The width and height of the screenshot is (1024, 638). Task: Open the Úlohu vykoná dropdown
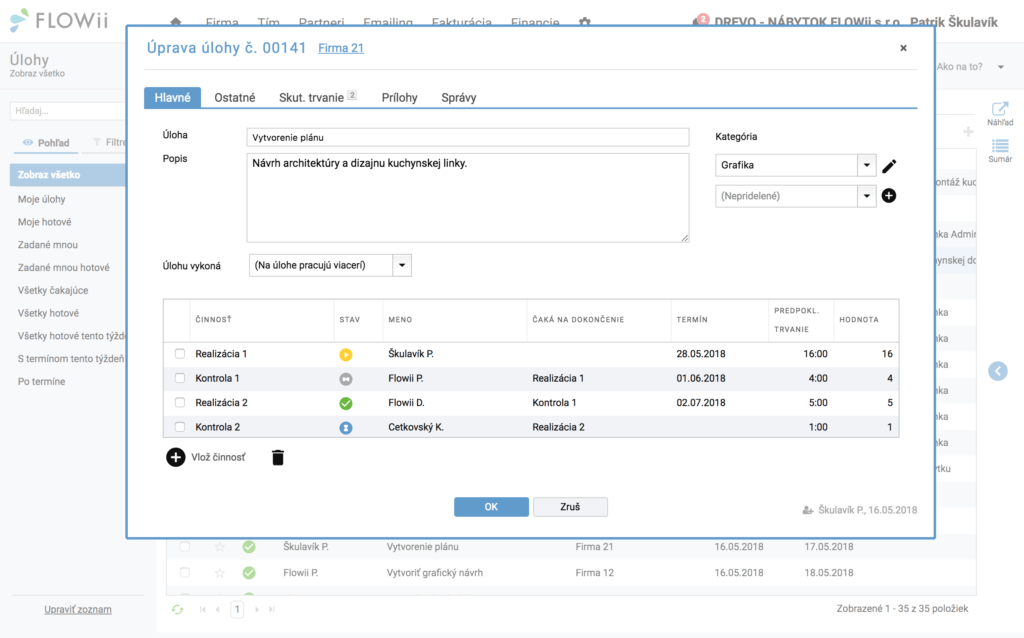click(x=402, y=265)
